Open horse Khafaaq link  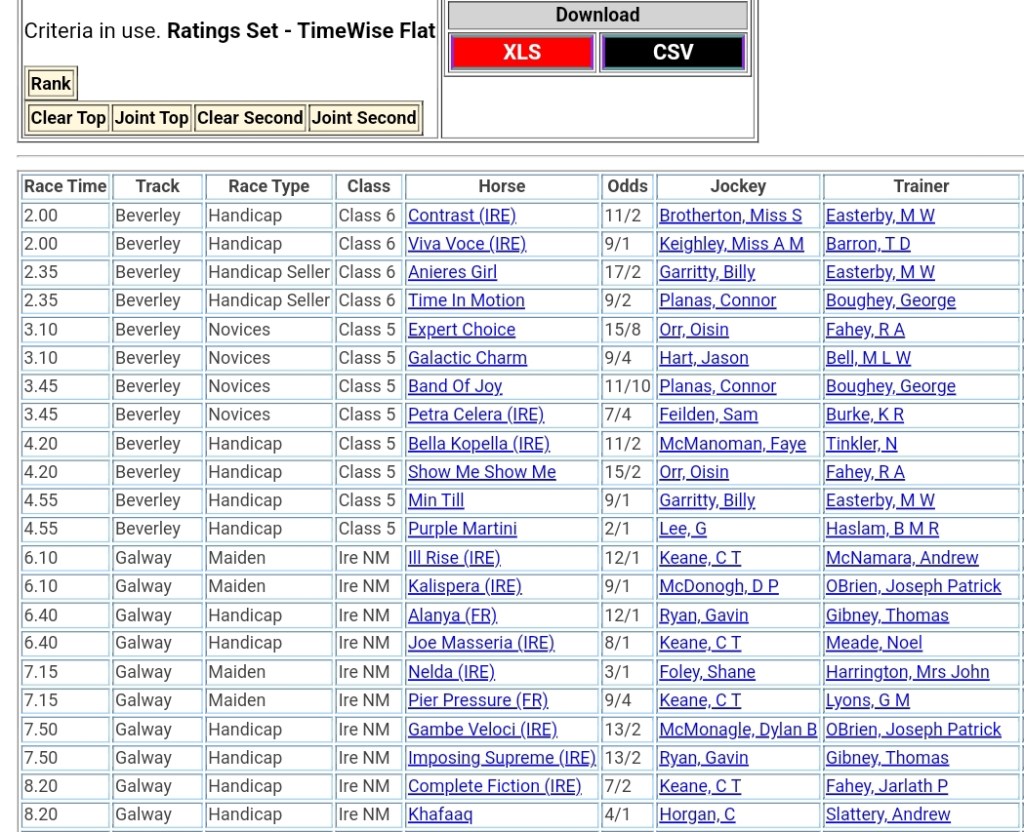point(440,815)
